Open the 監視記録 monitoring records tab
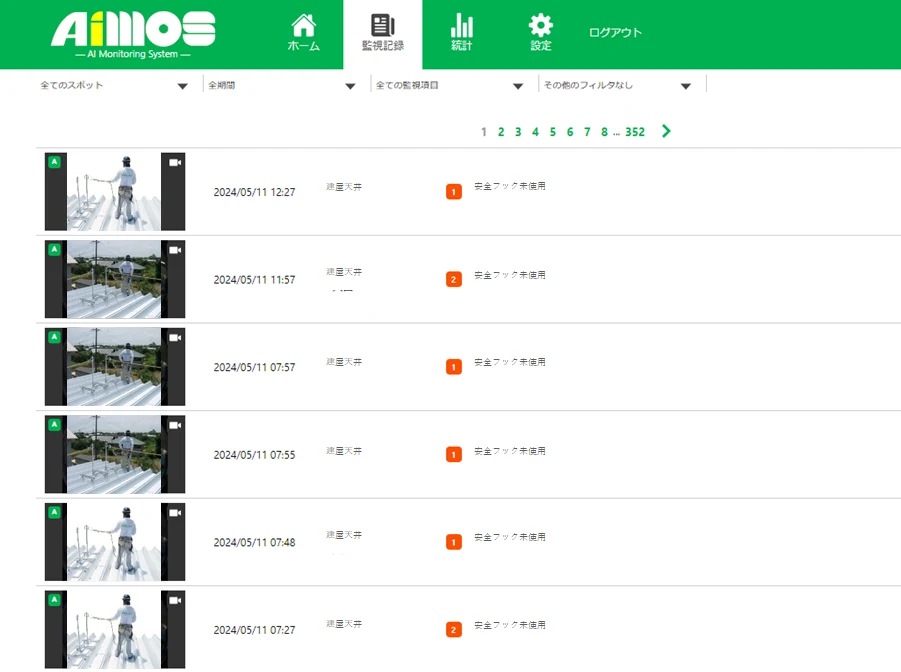Image resolution: width=901 pixels, height=672 pixels. tap(383, 34)
